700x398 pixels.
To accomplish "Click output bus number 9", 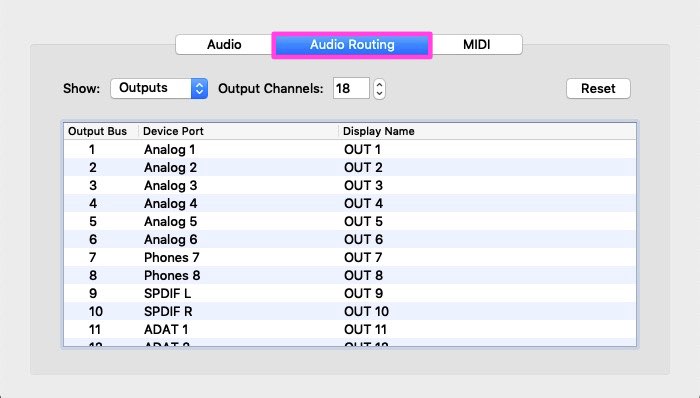I will (x=92, y=294).
